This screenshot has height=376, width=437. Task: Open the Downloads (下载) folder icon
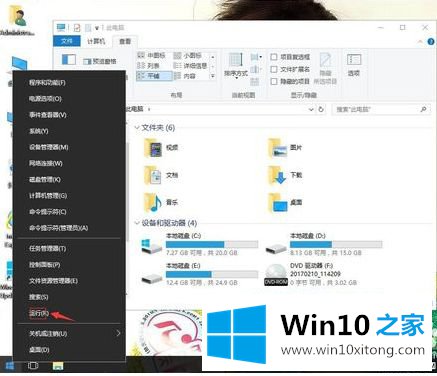(x=278, y=175)
